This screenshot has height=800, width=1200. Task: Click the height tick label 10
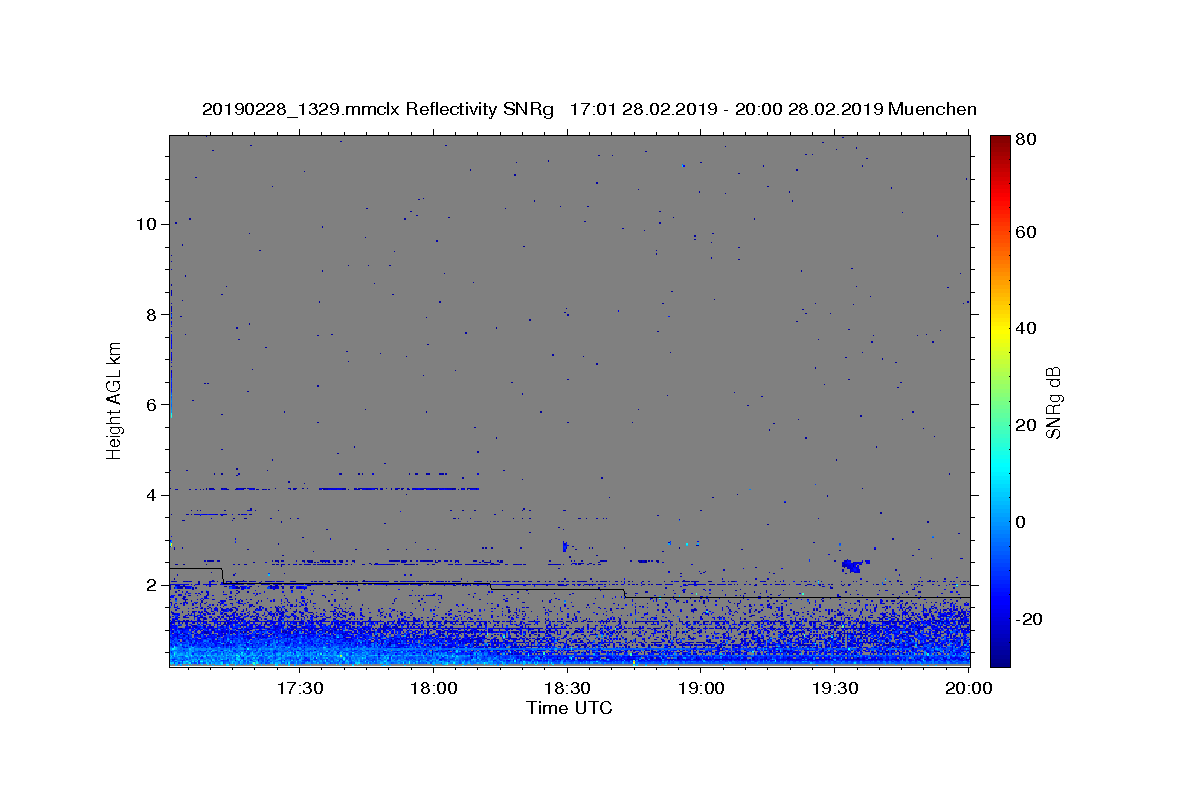tap(147, 223)
